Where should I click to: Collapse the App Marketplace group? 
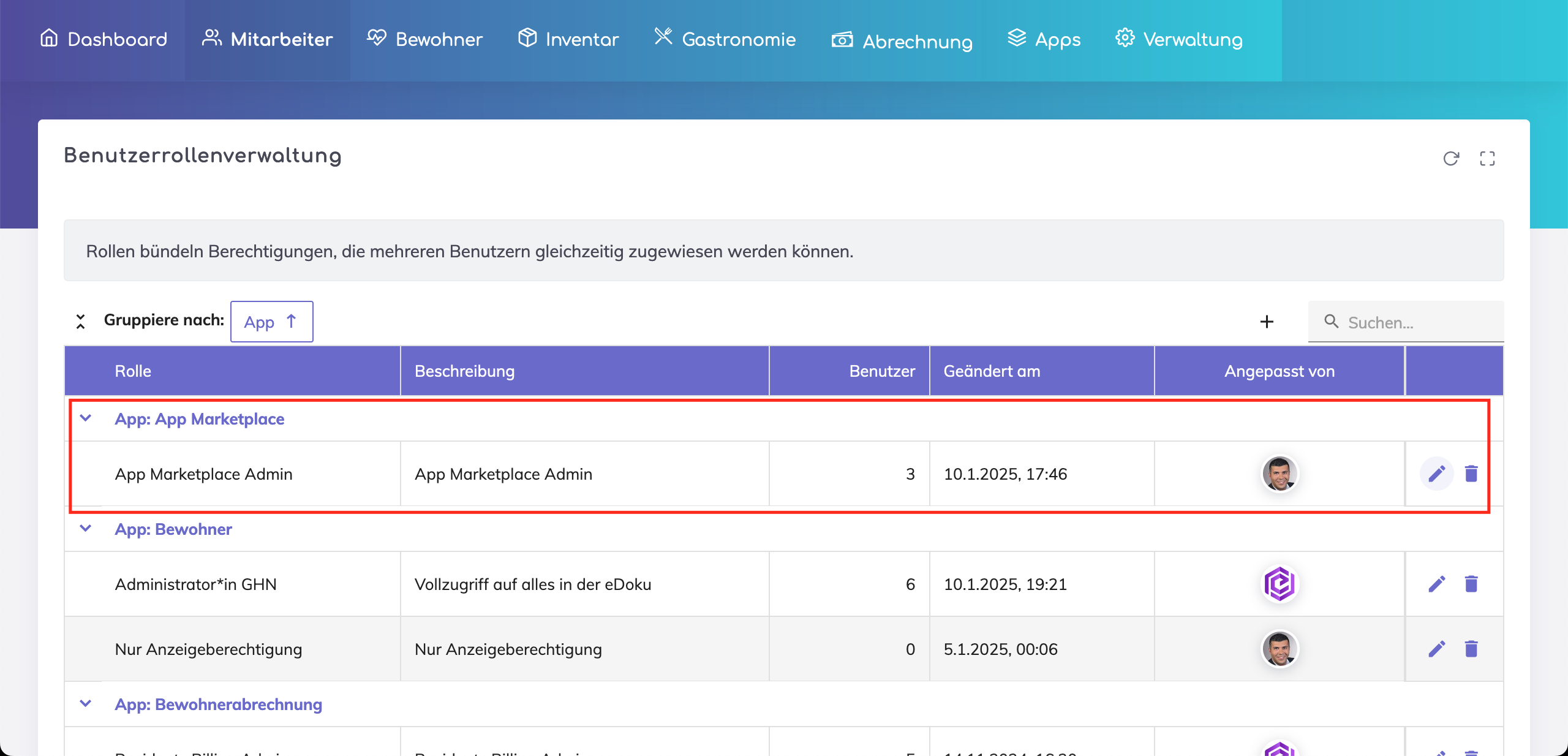(x=86, y=418)
